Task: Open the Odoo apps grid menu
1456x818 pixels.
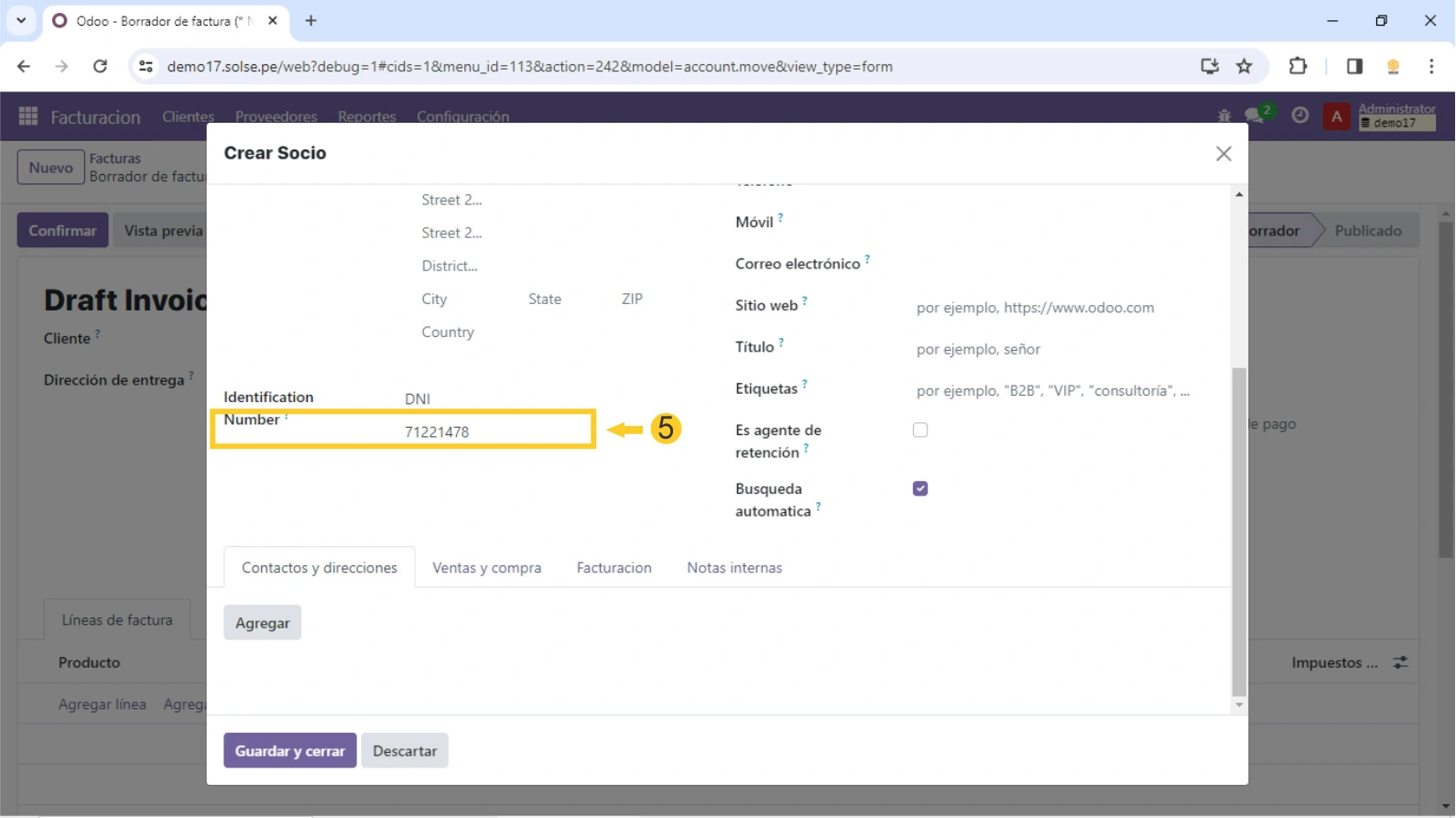Action: [28, 116]
